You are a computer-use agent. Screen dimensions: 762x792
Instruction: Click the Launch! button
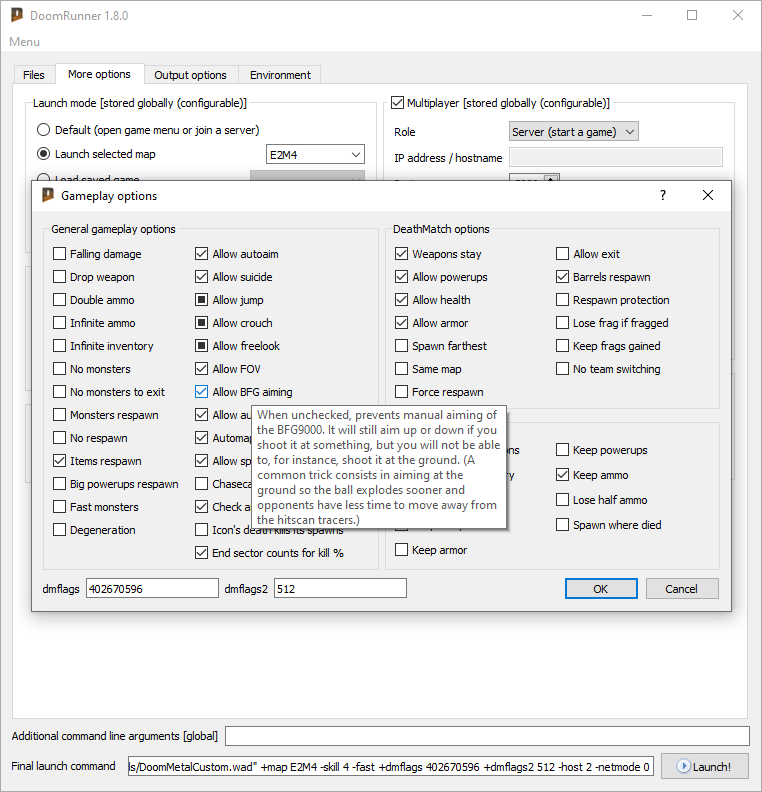[705, 766]
